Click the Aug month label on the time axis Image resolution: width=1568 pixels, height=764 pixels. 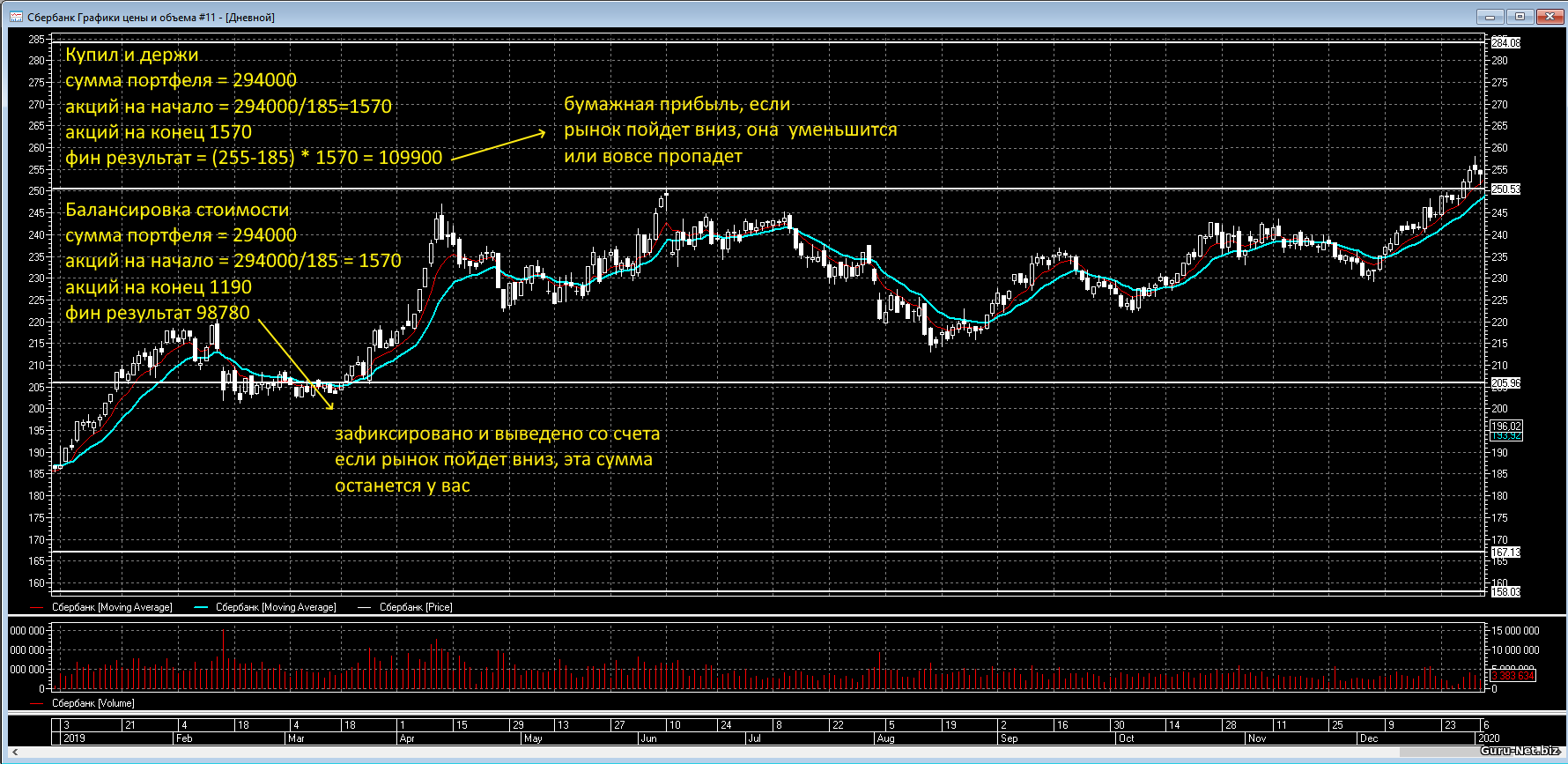click(885, 738)
